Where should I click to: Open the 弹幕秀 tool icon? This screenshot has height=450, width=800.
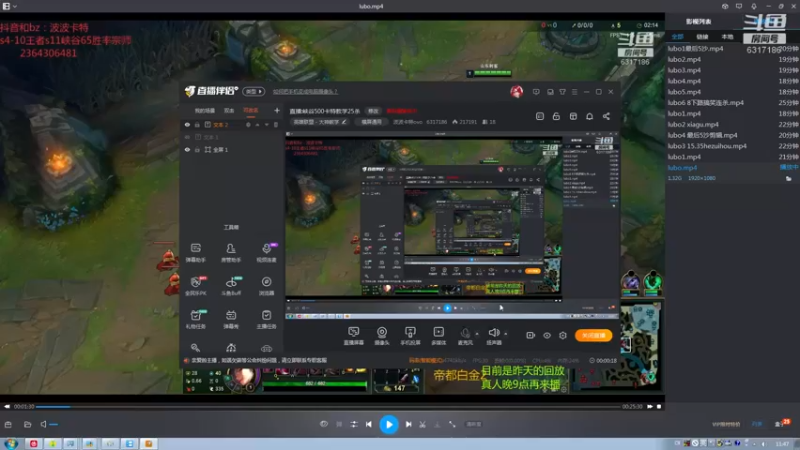(231, 319)
